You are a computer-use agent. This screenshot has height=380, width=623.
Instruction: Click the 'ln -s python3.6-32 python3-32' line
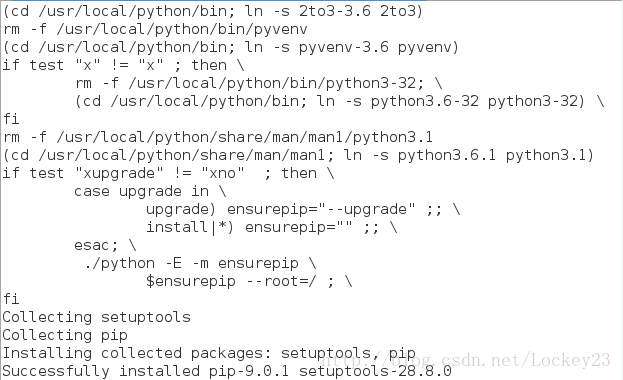pyautogui.click(x=340, y=101)
